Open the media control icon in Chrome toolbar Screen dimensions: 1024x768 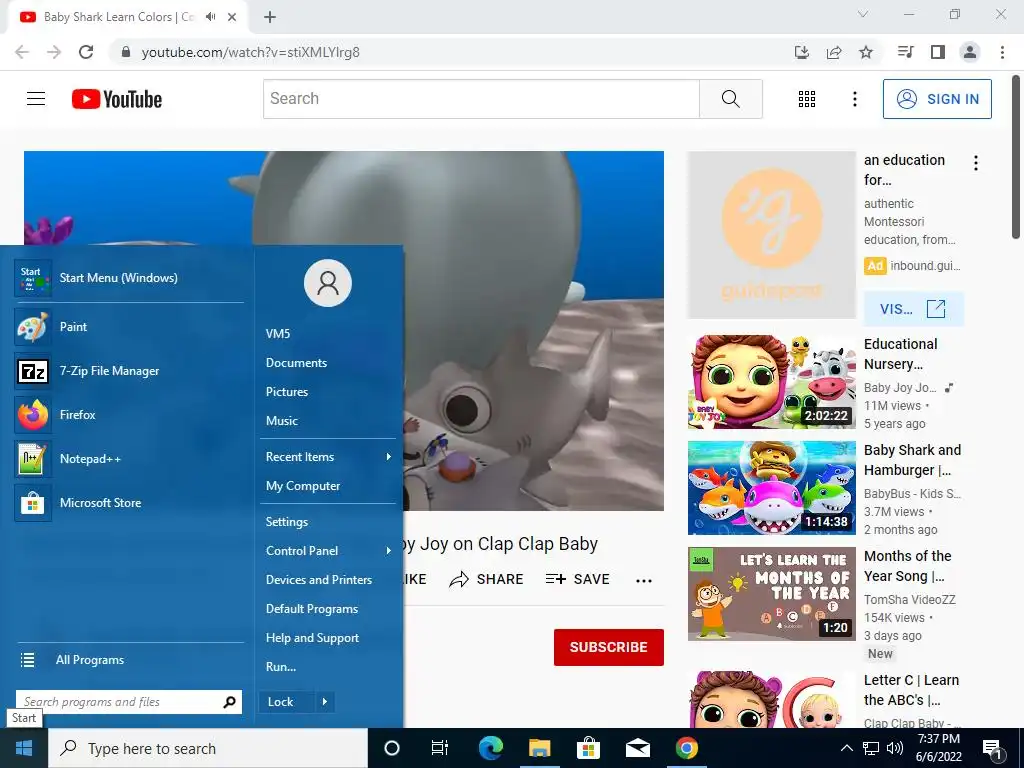906,52
